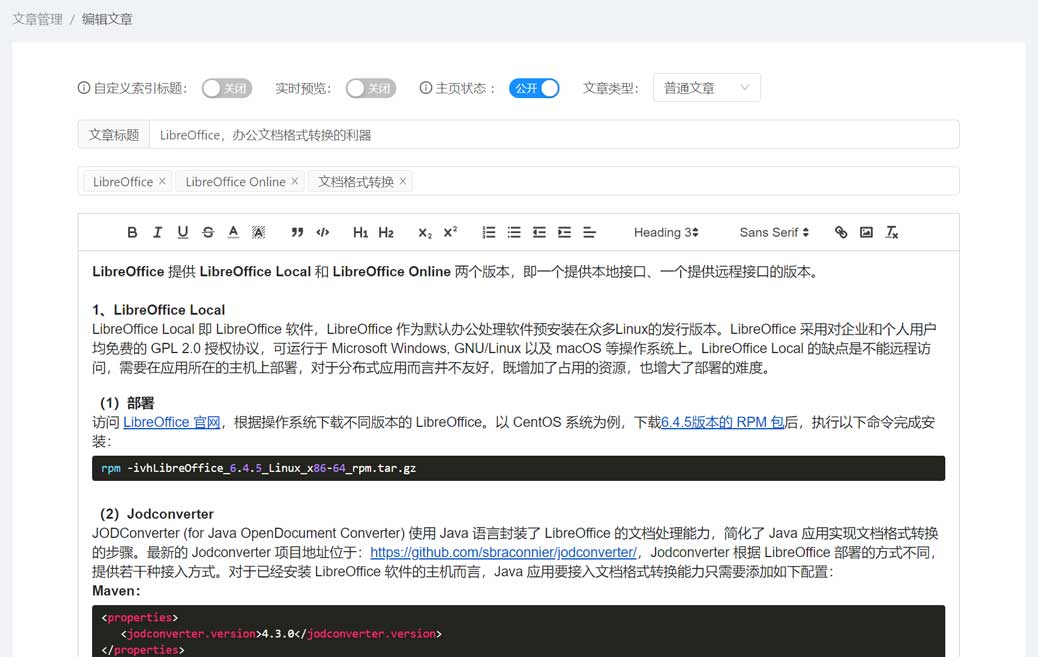Open the 6.4.5版本的 RPM 包 link
The image size is (1038, 657).
coord(722,423)
